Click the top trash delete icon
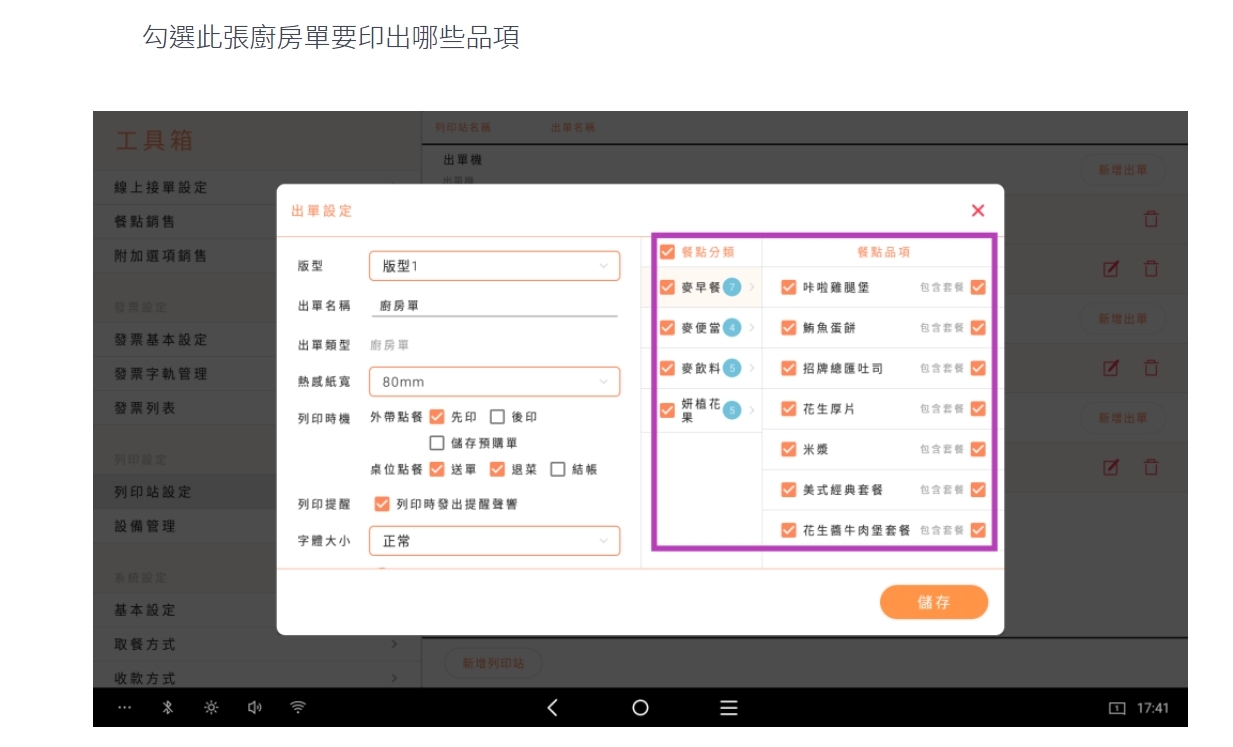The height and width of the screenshot is (747, 1233). pos(1151,219)
